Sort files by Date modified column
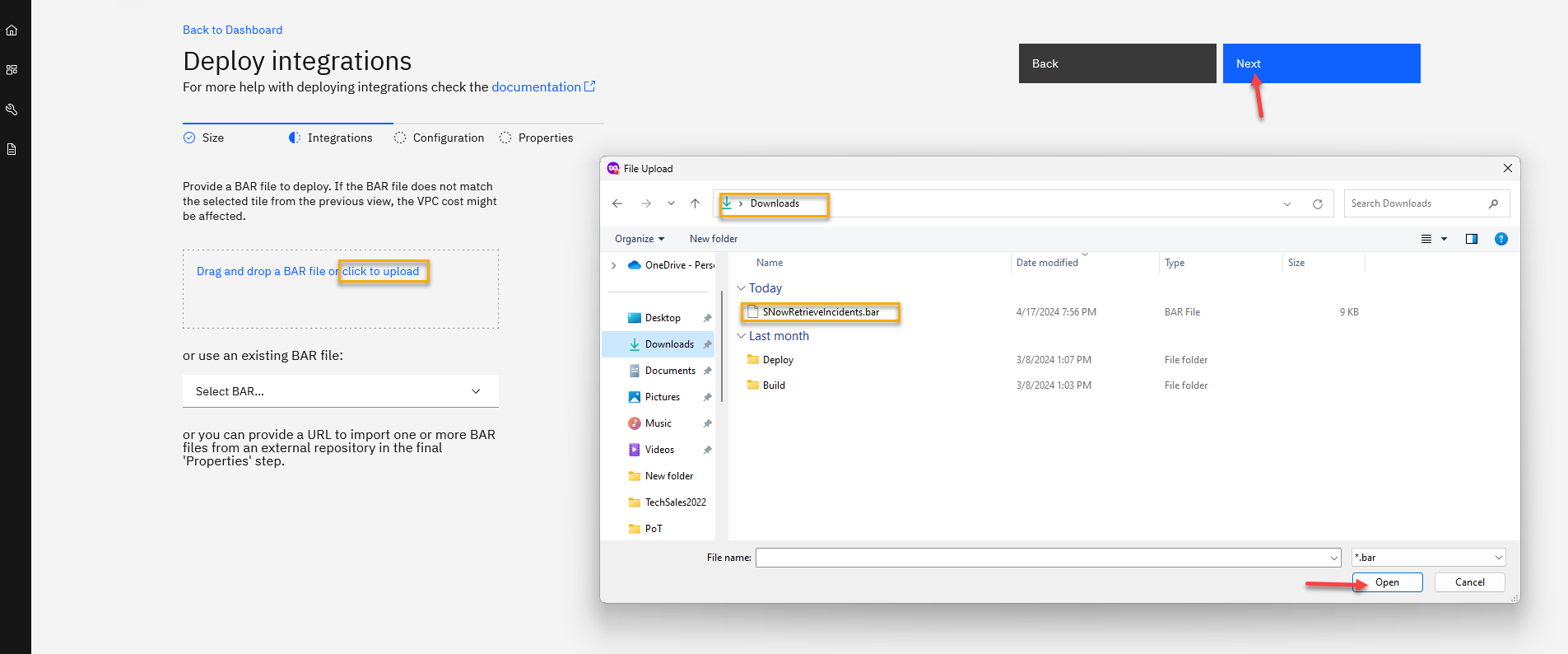1568x654 pixels. click(x=1047, y=263)
